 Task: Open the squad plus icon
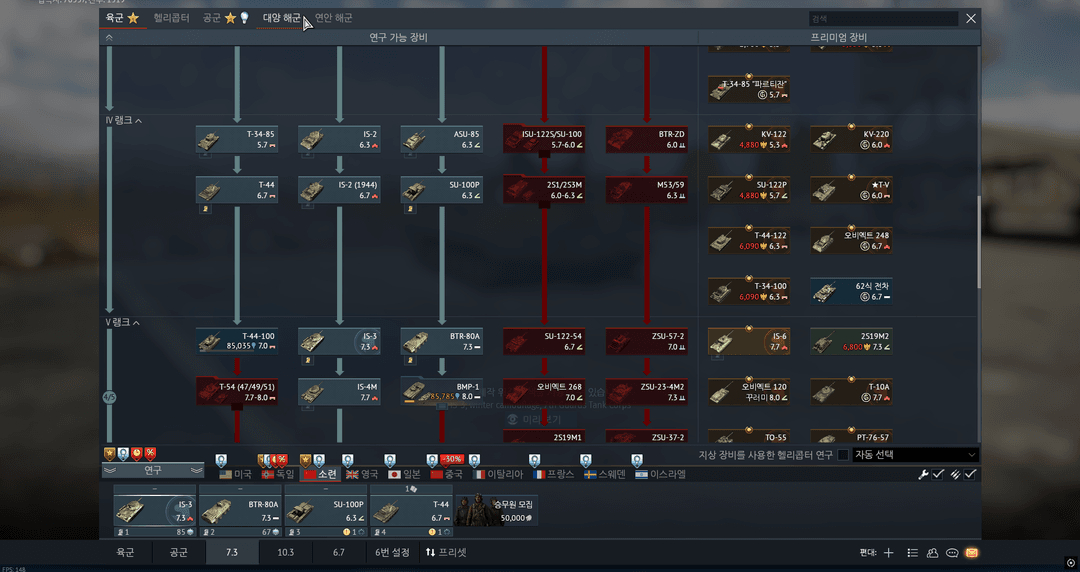tap(888, 552)
